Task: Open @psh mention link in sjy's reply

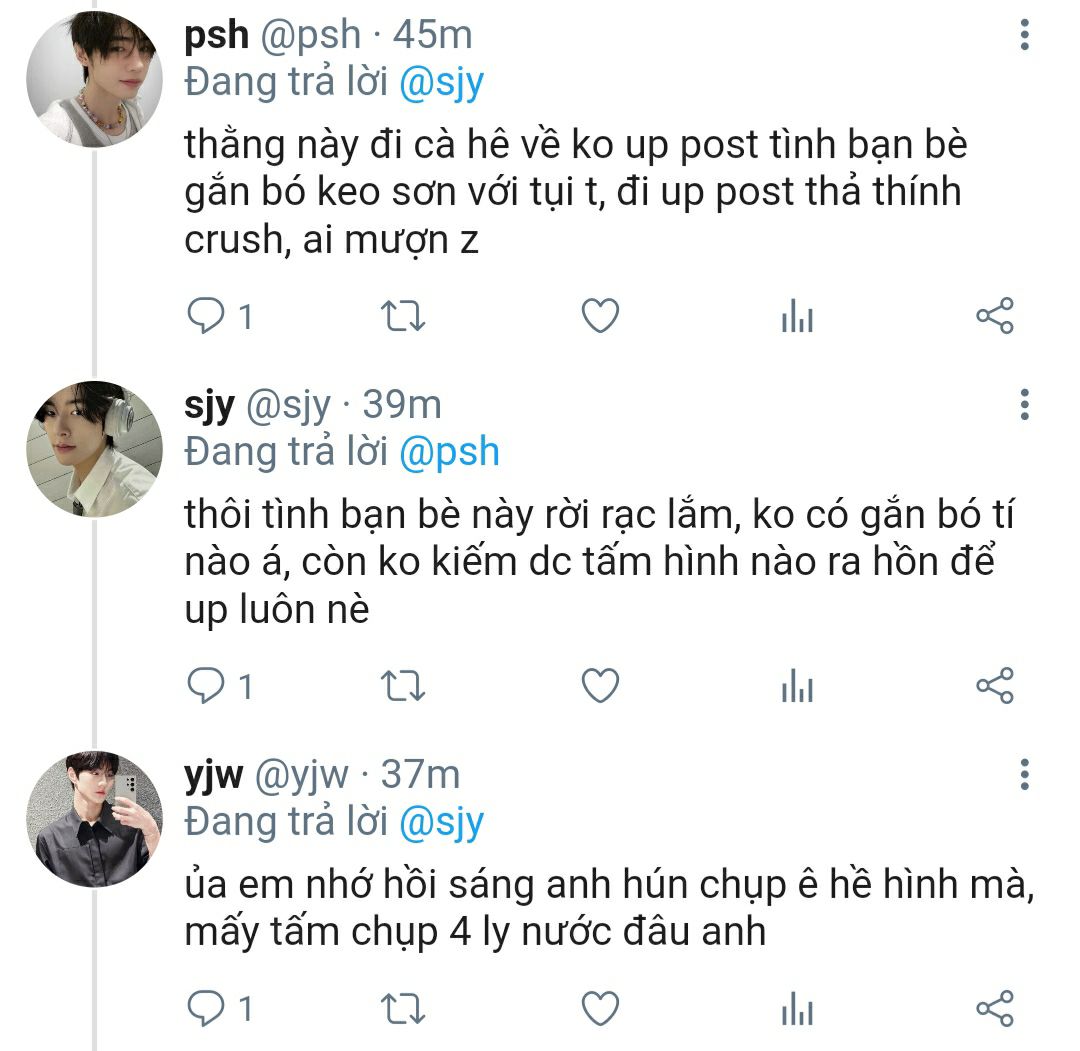Action: 449,452
